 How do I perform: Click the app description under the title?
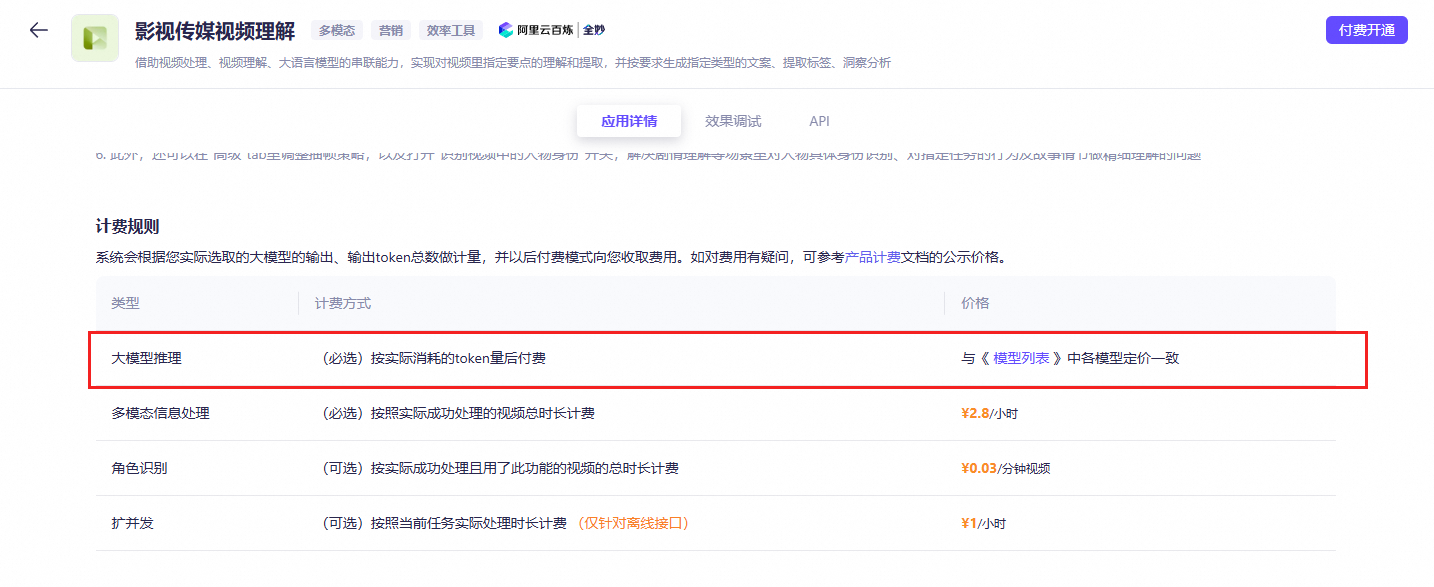513,63
